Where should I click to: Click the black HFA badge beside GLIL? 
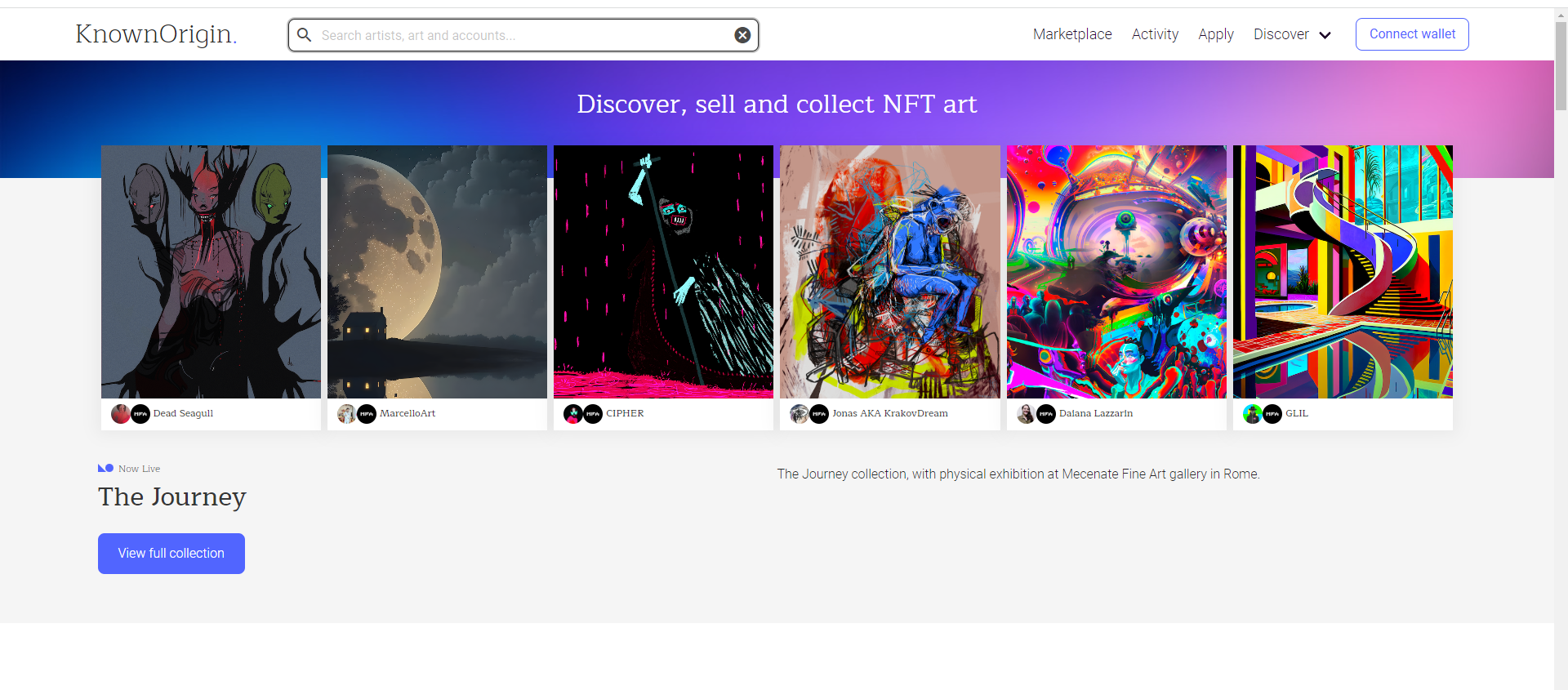(x=1272, y=414)
